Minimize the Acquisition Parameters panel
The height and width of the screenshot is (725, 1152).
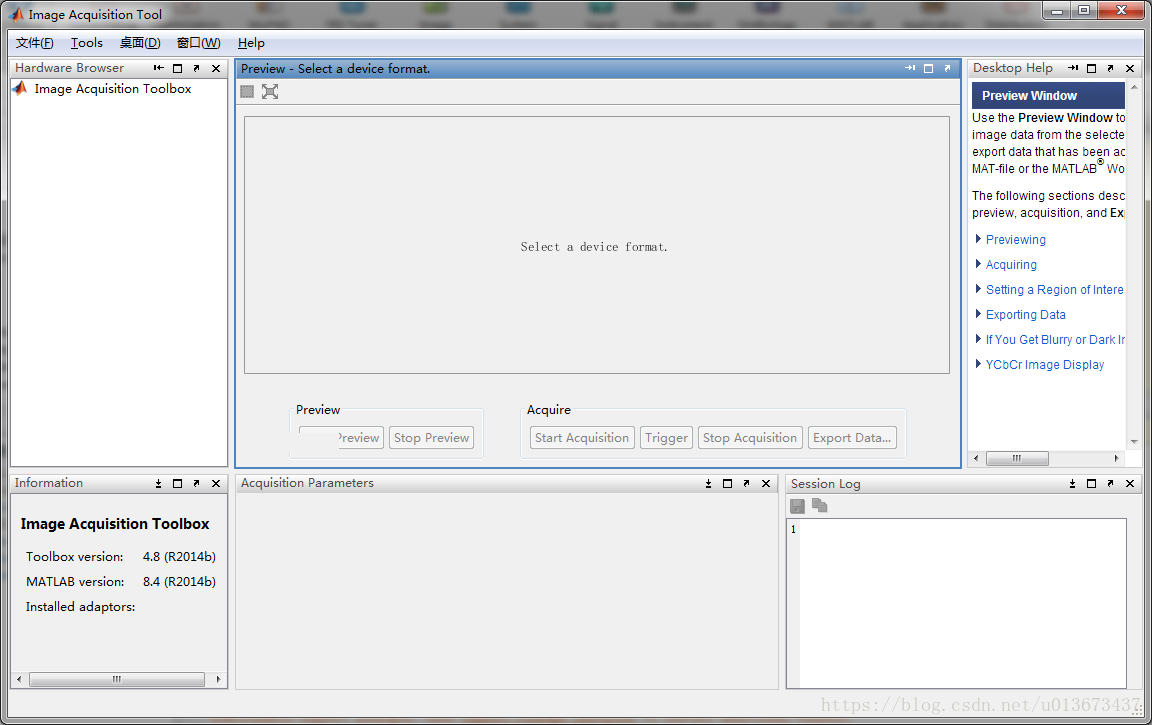point(708,483)
